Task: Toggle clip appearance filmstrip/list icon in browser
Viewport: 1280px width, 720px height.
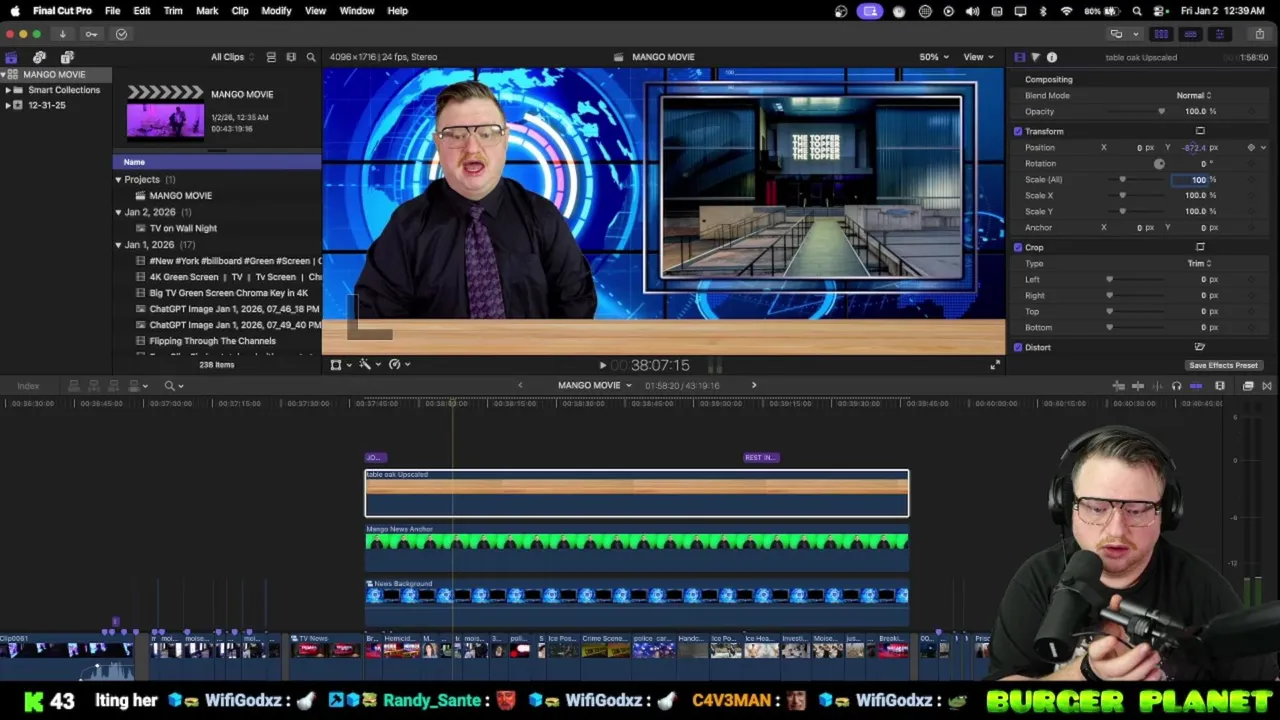Action: (x=271, y=57)
